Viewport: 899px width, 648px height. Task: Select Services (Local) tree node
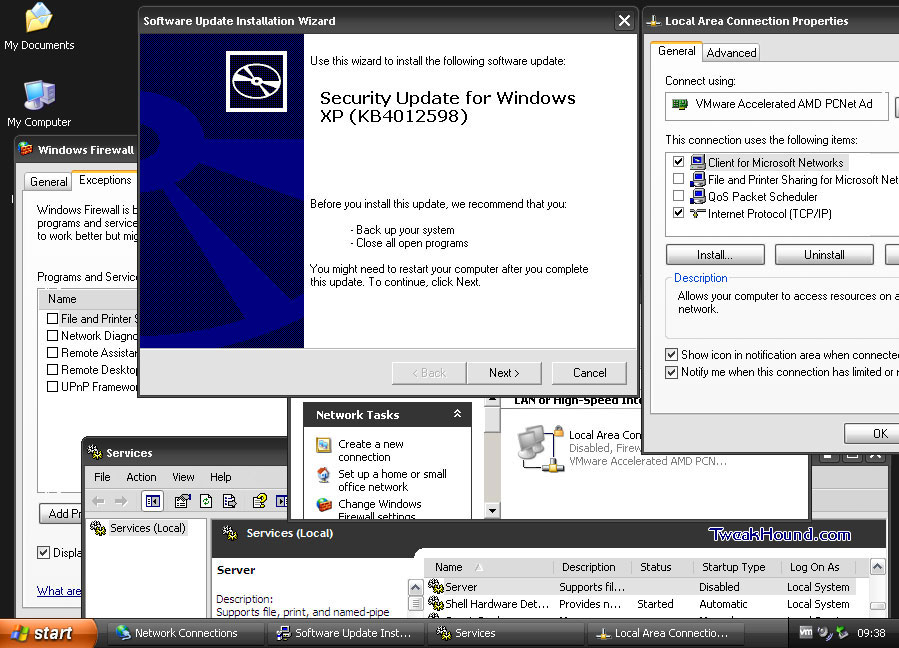coord(138,528)
